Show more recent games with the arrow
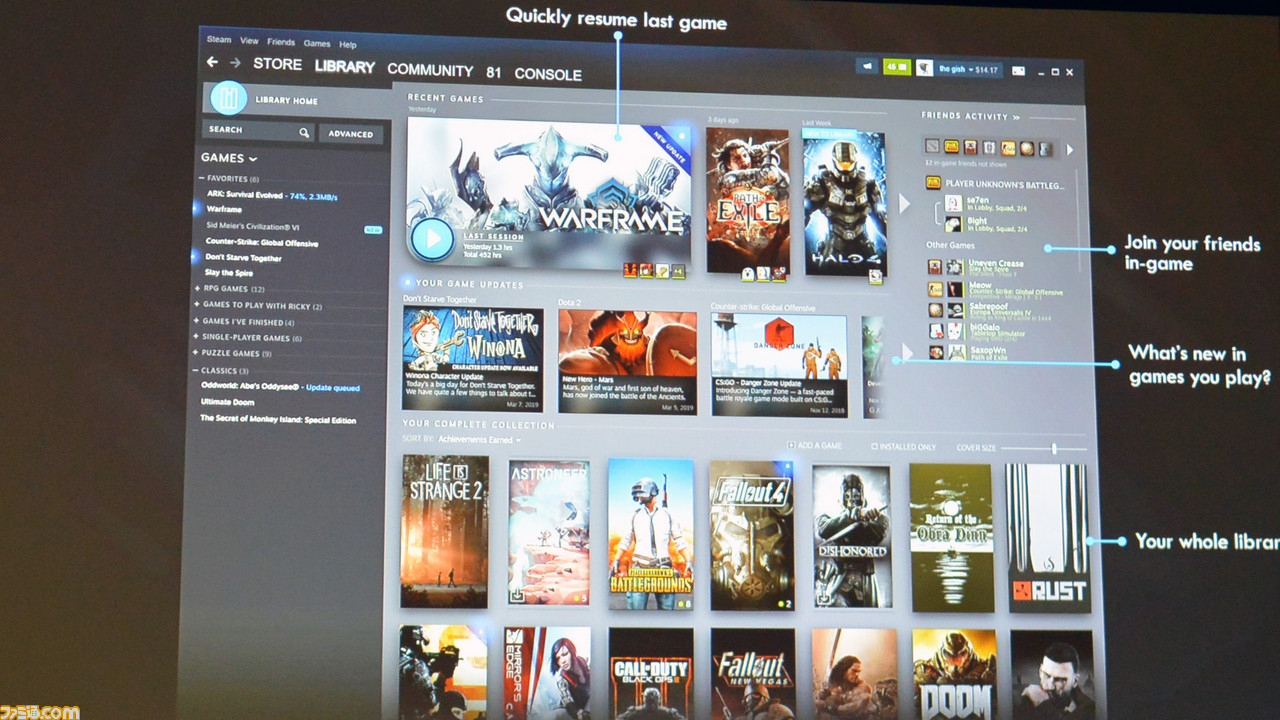 905,204
